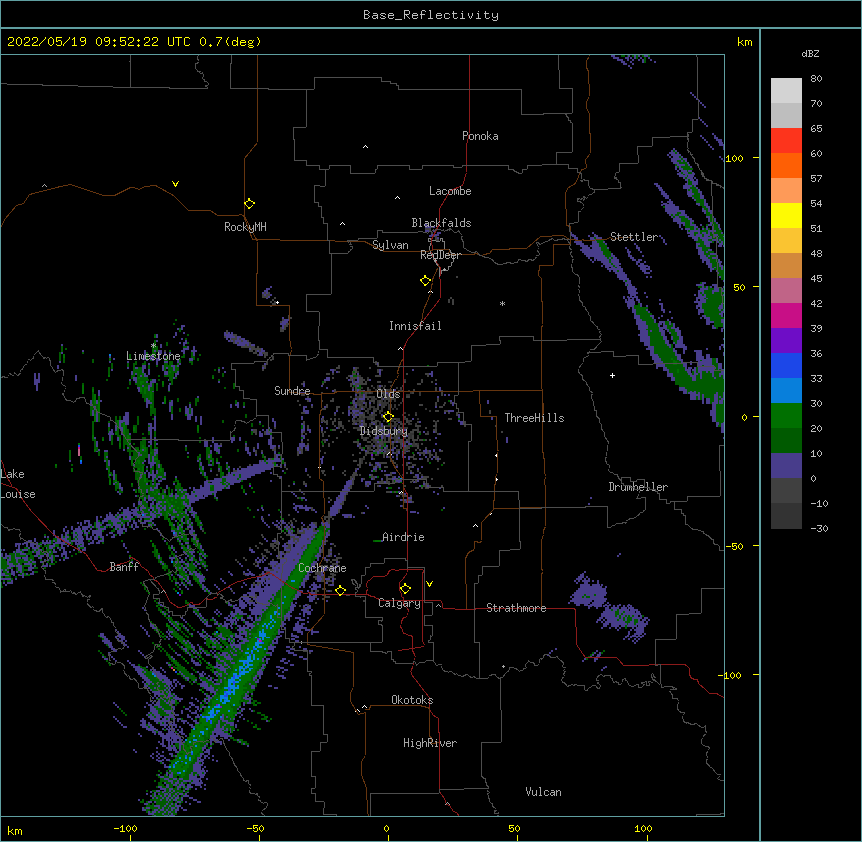Screen dimensions: 862x842
Task: Click the yellow V marker northwest of RockyMH
Action: (175, 184)
